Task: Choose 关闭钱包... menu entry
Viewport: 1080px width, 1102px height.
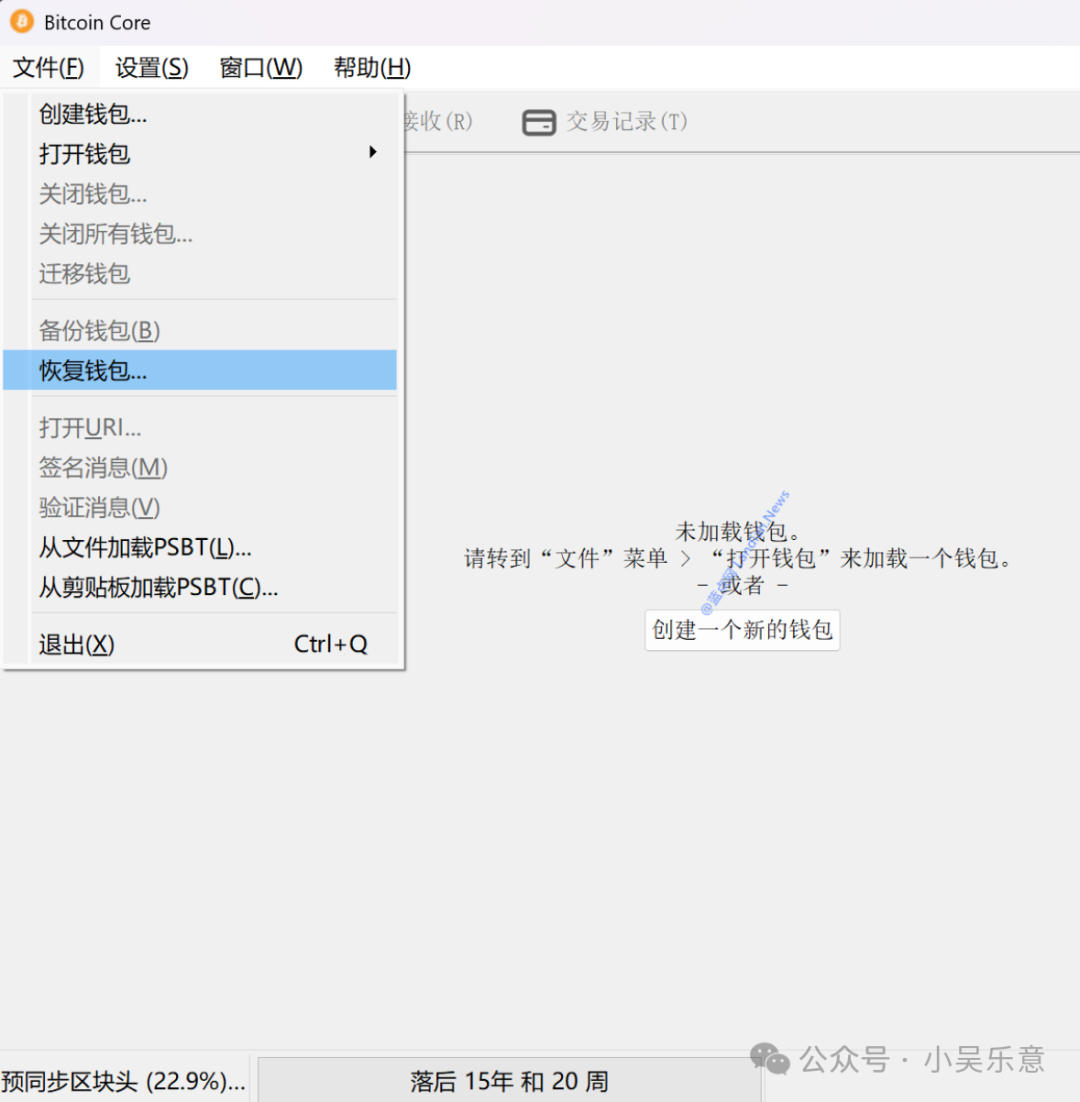Action: click(x=200, y=194)
